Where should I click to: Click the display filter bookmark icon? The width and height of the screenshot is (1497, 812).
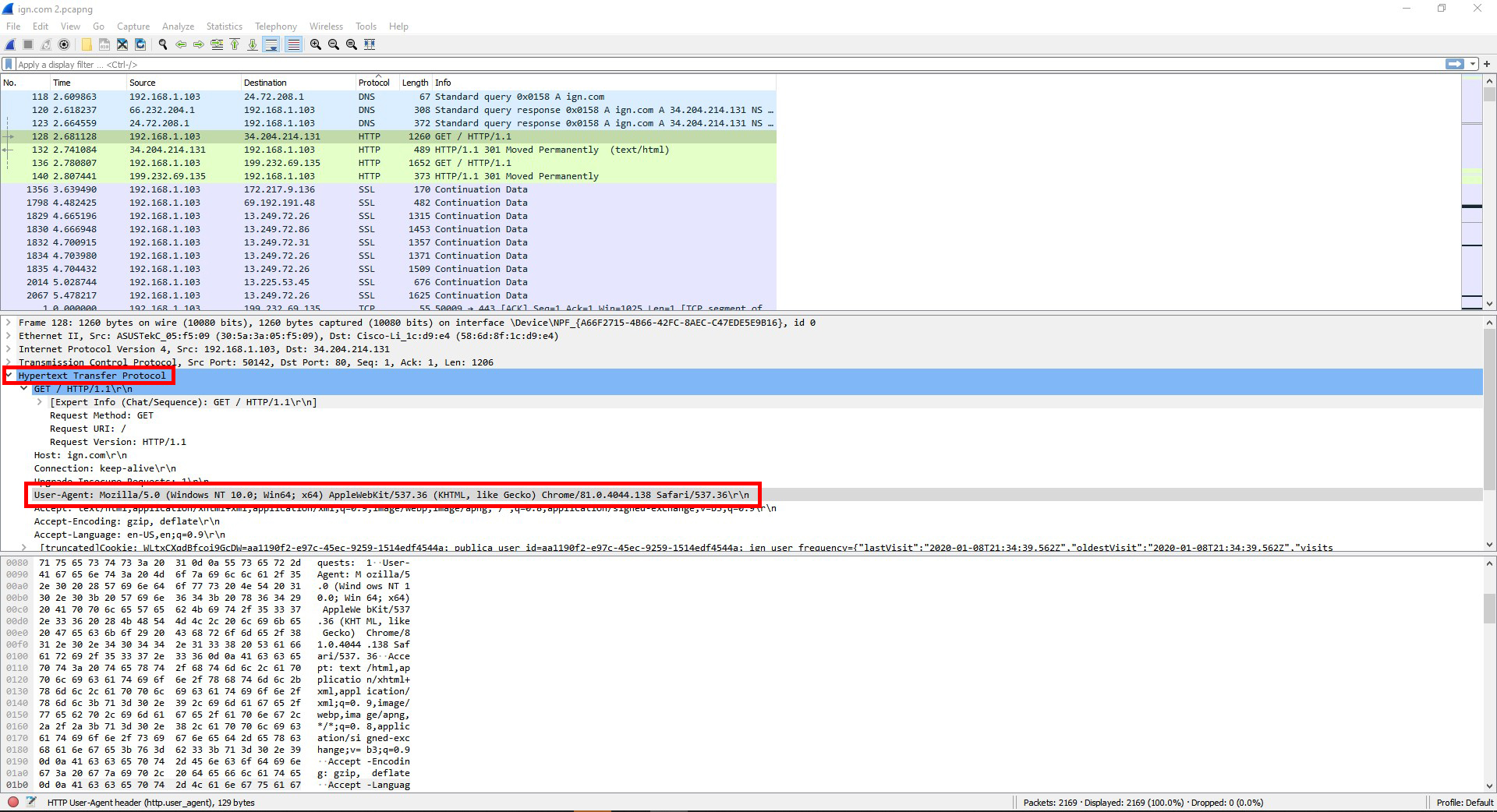[9, 65]
